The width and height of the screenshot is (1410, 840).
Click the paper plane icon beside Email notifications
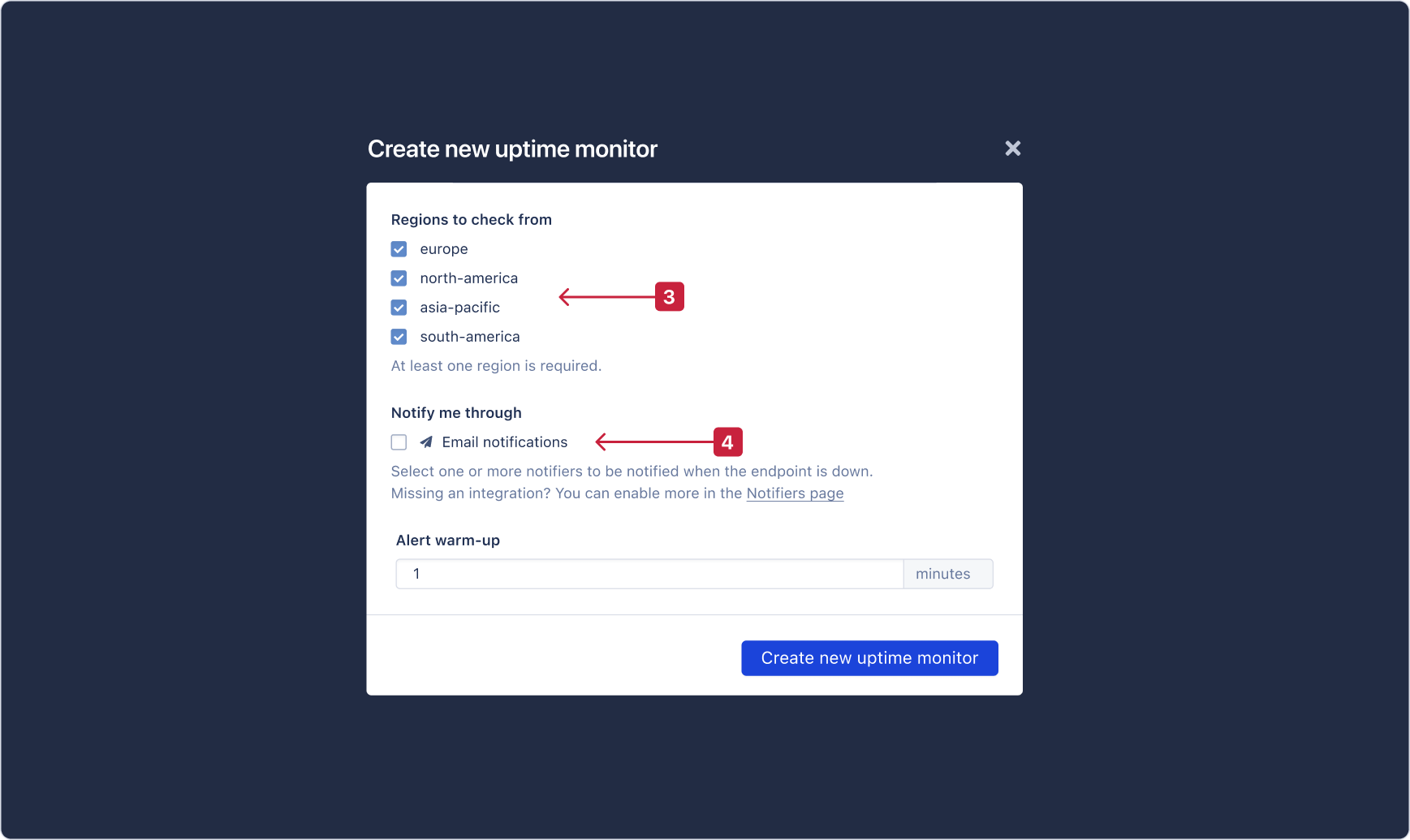425,442
